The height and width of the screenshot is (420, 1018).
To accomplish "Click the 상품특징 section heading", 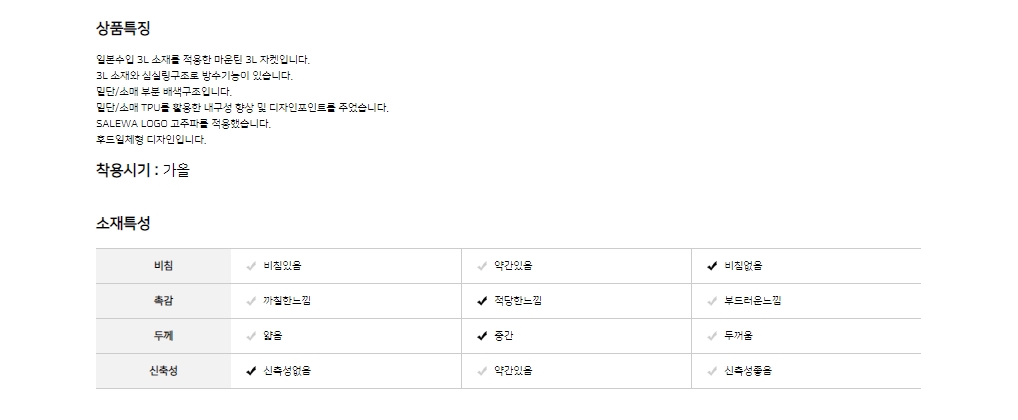I will click(x=123, y=28).
